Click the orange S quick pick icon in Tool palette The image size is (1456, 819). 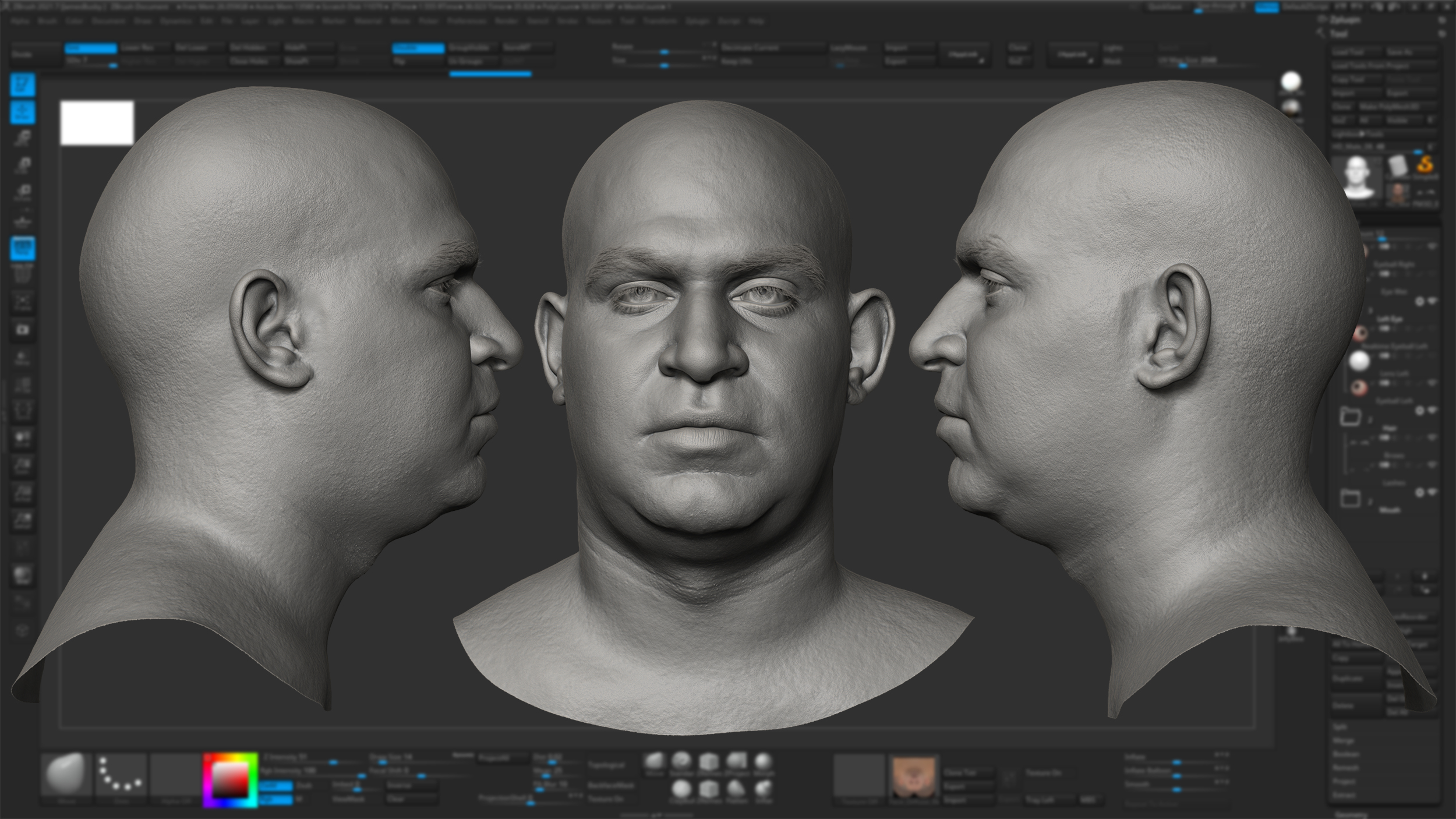coord(1427,165)
